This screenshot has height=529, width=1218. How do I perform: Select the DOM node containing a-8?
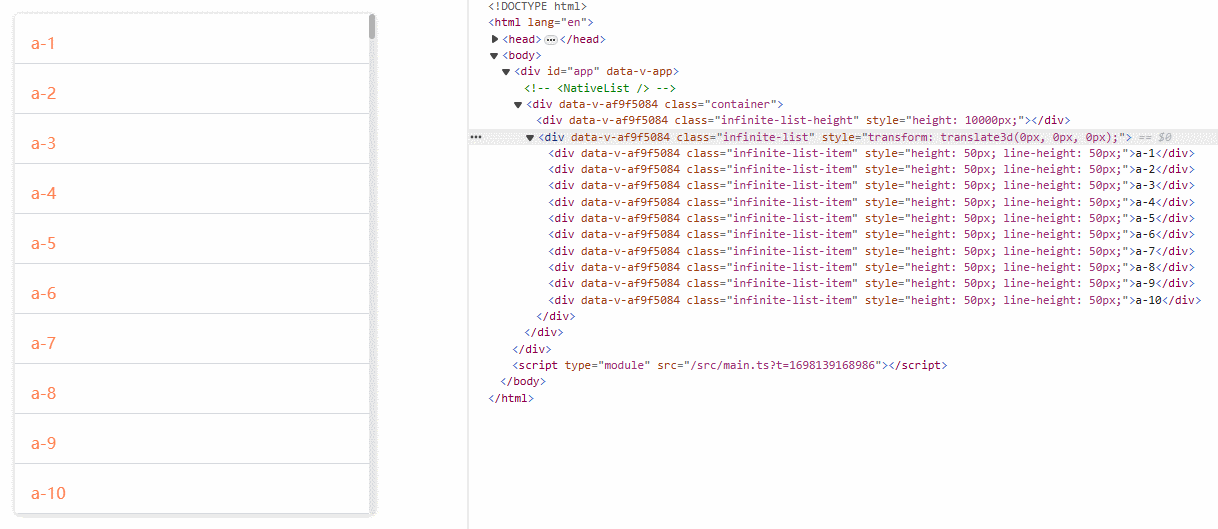click(872, 267)
